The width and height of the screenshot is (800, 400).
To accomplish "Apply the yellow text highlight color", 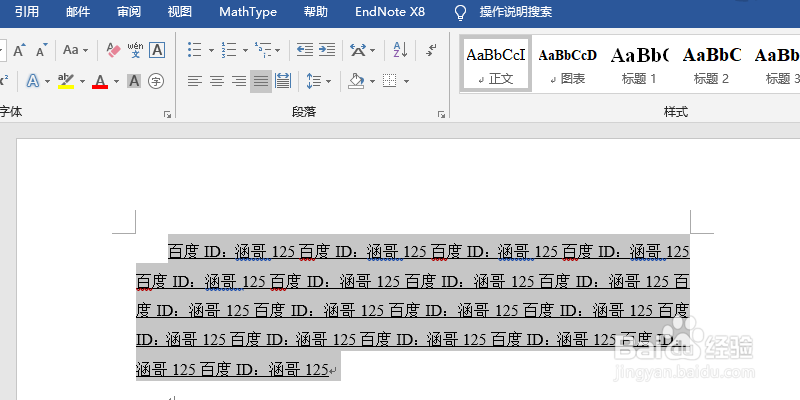I will [x=66, y=81].
